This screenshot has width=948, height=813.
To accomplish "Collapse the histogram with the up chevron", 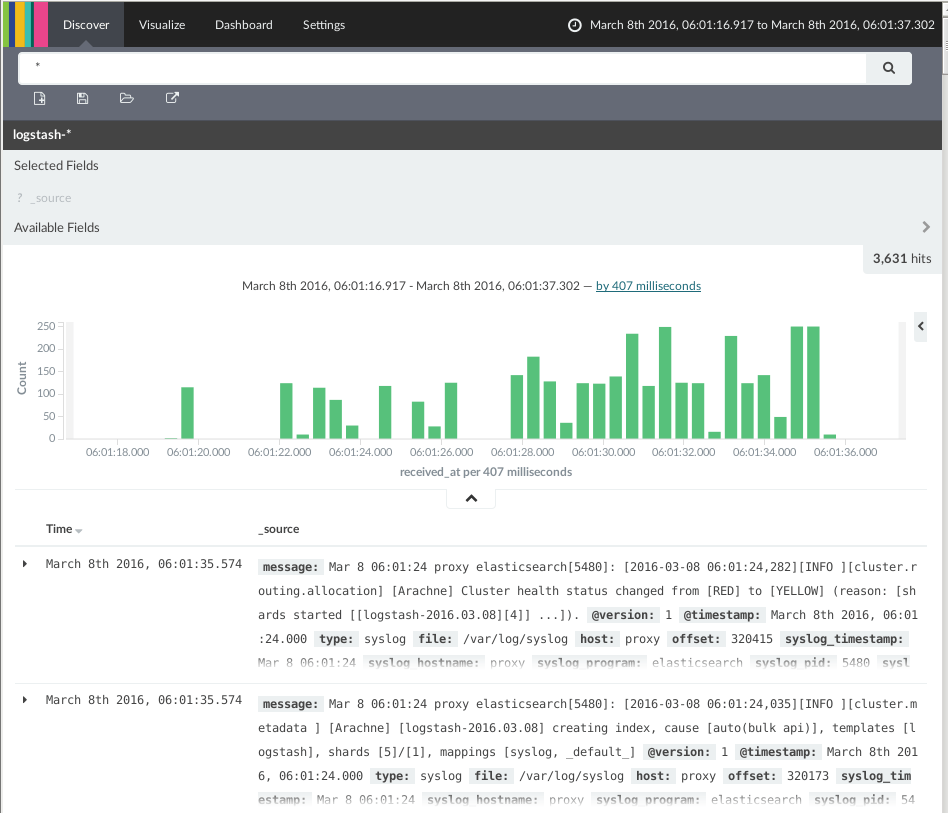I will (x=471, y=499).
